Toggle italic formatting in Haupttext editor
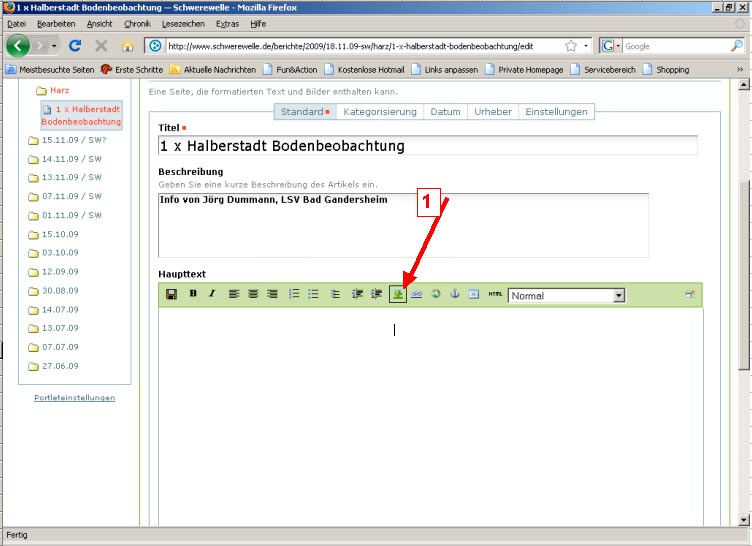The image size is (752, 546). point(212,295)
